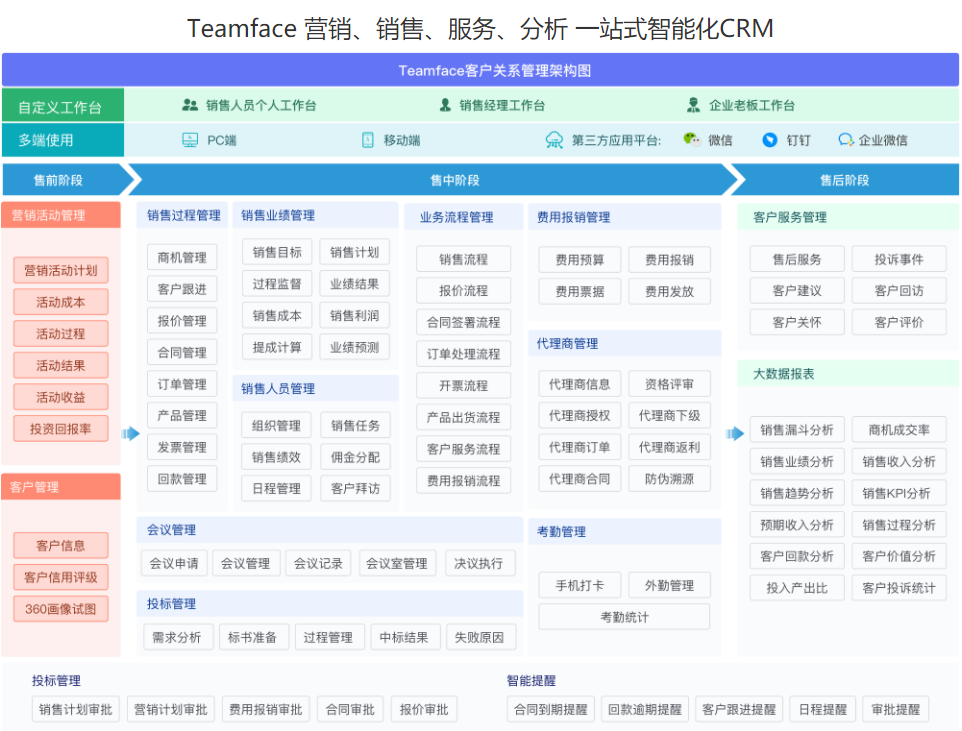Select the 佣金分配 box
The image size is (962, 731).
355,457
